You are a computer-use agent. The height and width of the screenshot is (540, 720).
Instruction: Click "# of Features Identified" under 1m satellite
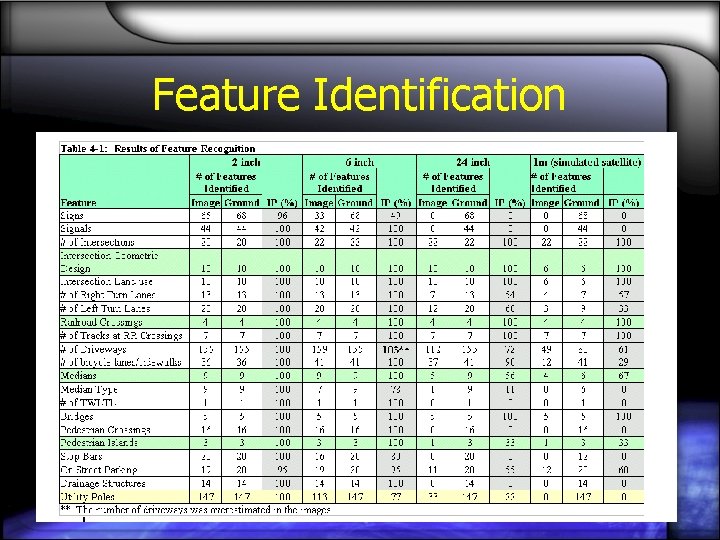[561, 182]
